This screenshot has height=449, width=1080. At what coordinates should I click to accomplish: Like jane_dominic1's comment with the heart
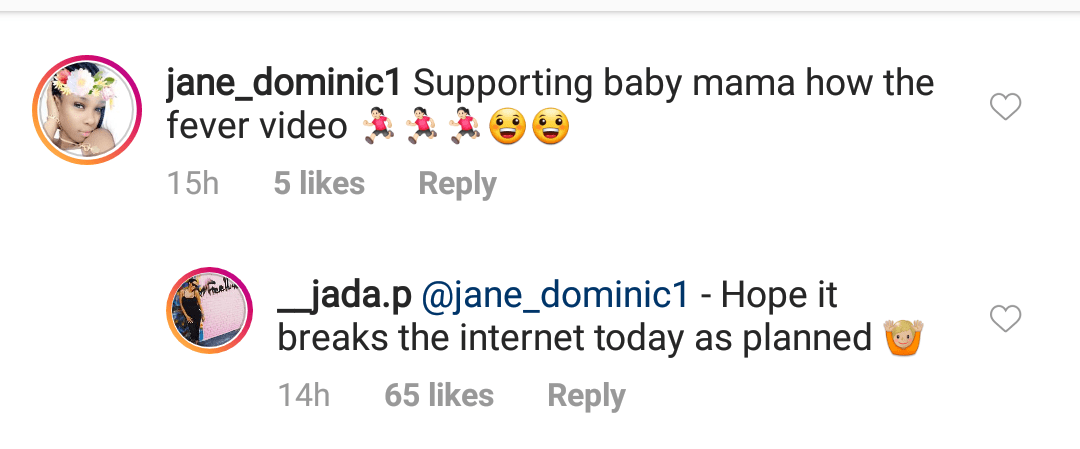coord(1004,106)
